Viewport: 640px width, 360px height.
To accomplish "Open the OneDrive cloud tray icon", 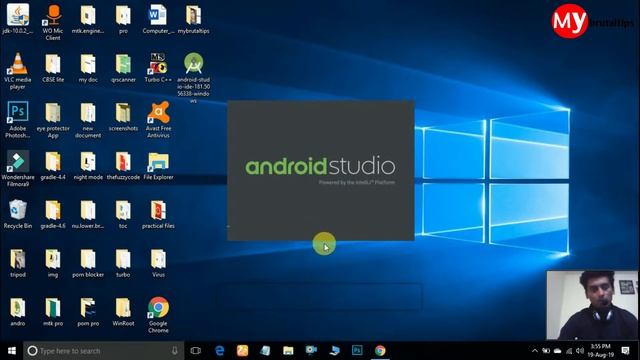I will tap(558, 351).
